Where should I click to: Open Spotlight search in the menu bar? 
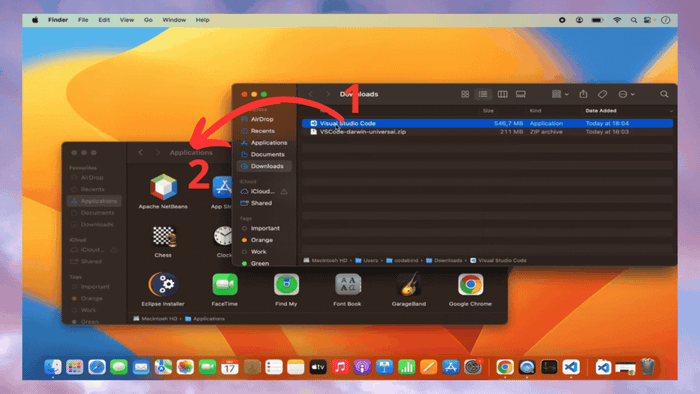pos(633,20)
